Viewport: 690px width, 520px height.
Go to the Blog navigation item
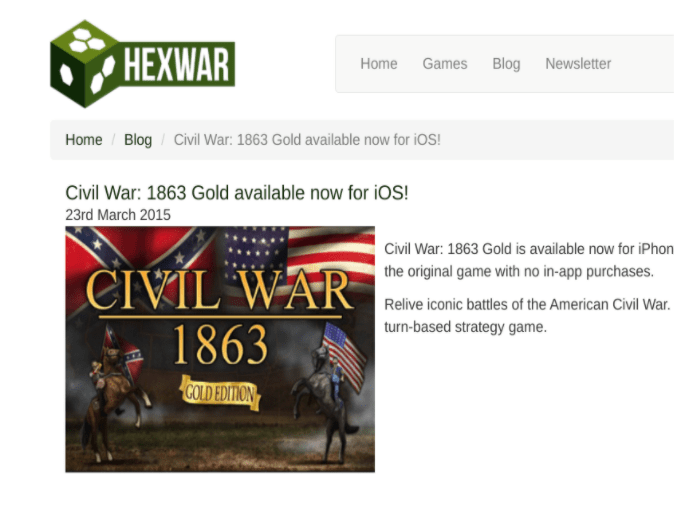tap(506, 64)
